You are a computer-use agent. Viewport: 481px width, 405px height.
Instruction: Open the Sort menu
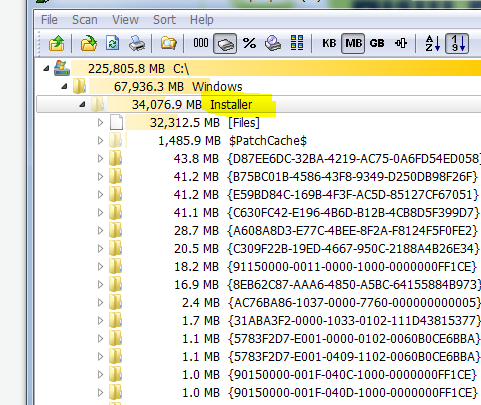coord(164,20)
